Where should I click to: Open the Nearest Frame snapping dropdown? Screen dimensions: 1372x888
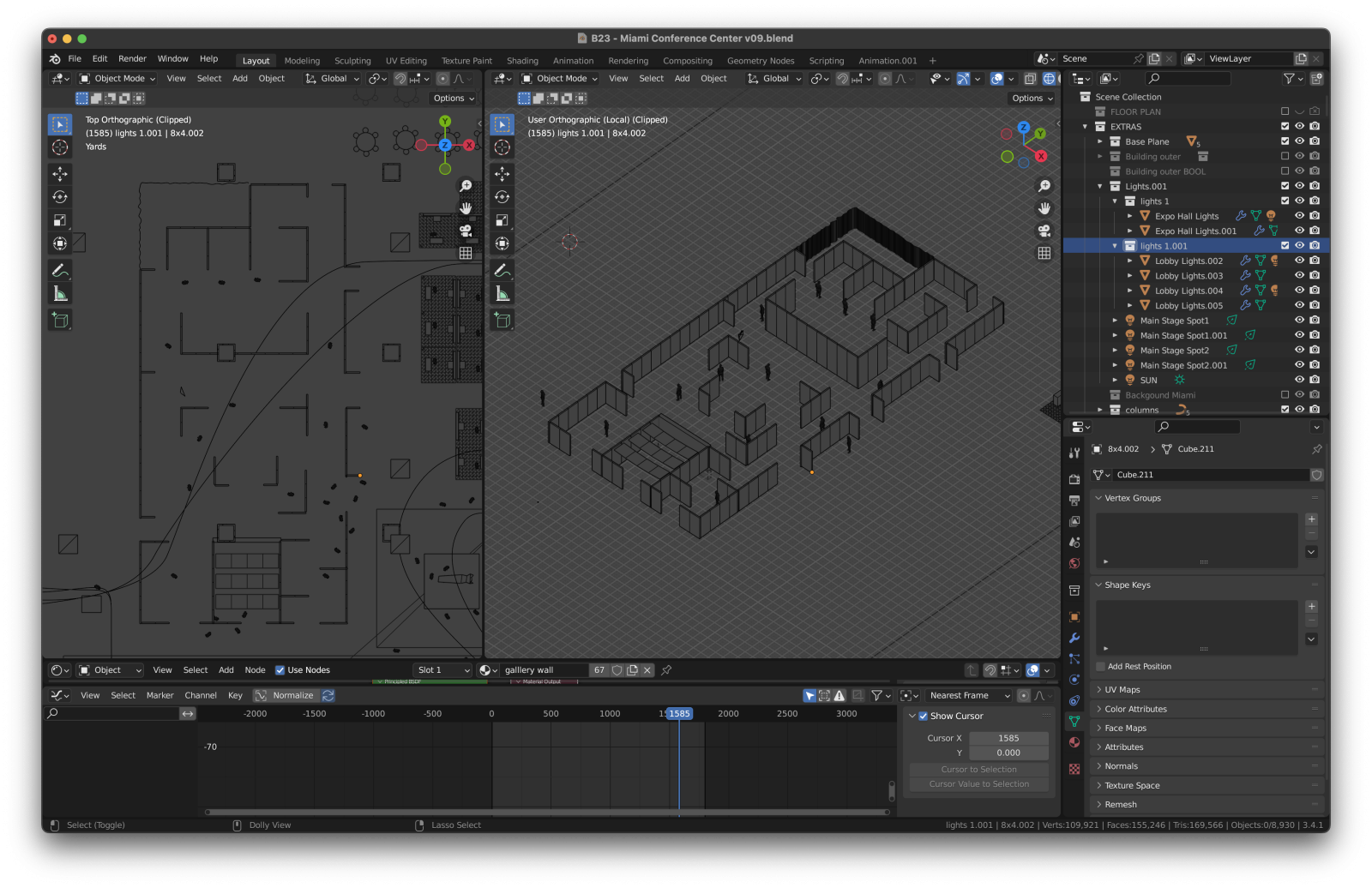(969, 695)
